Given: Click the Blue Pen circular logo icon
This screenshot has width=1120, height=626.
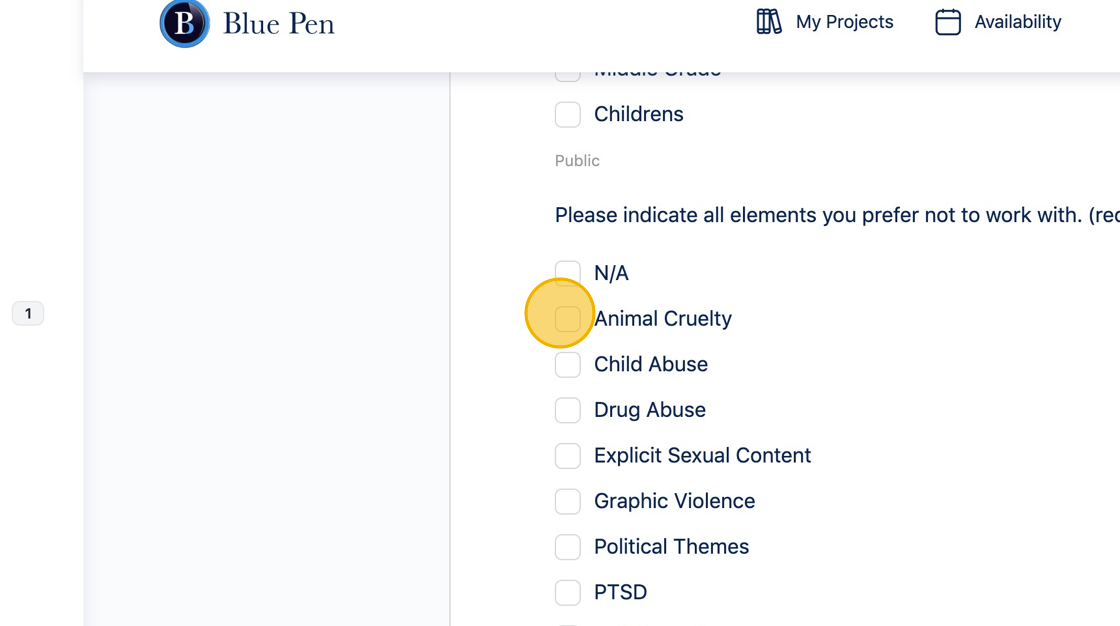Looking at the screenshot, I should point(185,22).
